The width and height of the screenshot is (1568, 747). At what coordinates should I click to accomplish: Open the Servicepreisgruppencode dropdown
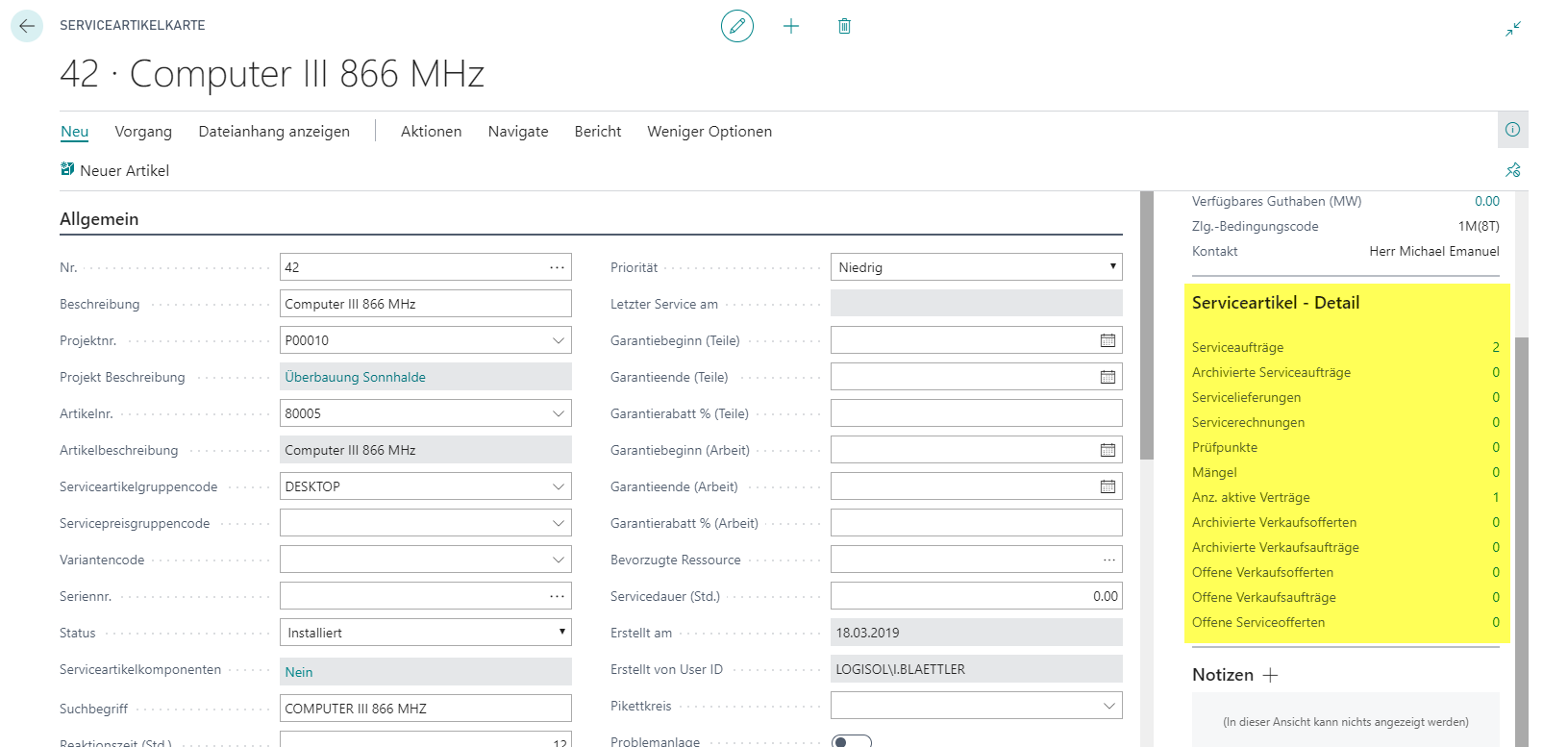558,523
